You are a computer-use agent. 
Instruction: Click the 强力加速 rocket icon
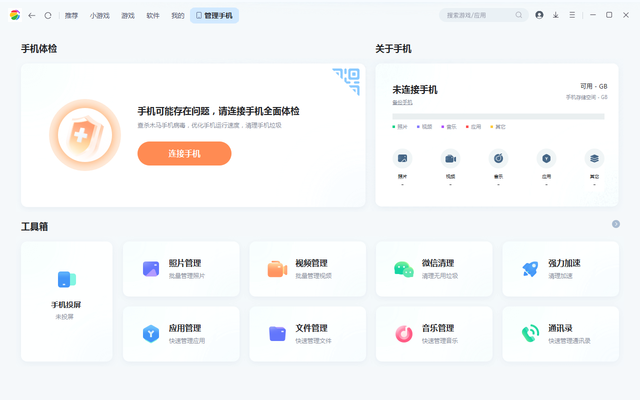click(530, 269)
